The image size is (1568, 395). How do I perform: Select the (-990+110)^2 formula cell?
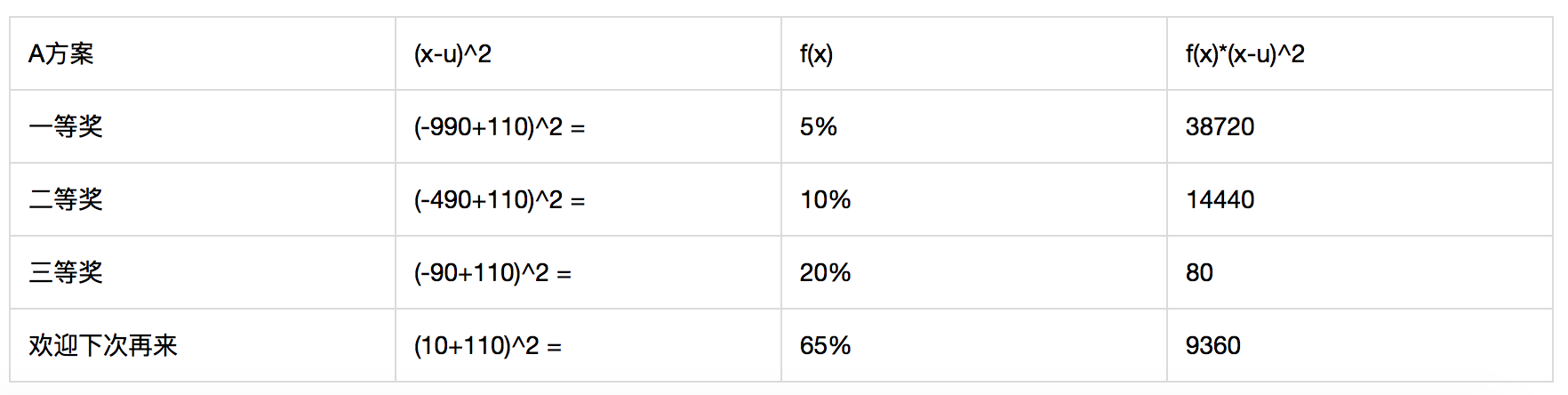click(499, 127)
